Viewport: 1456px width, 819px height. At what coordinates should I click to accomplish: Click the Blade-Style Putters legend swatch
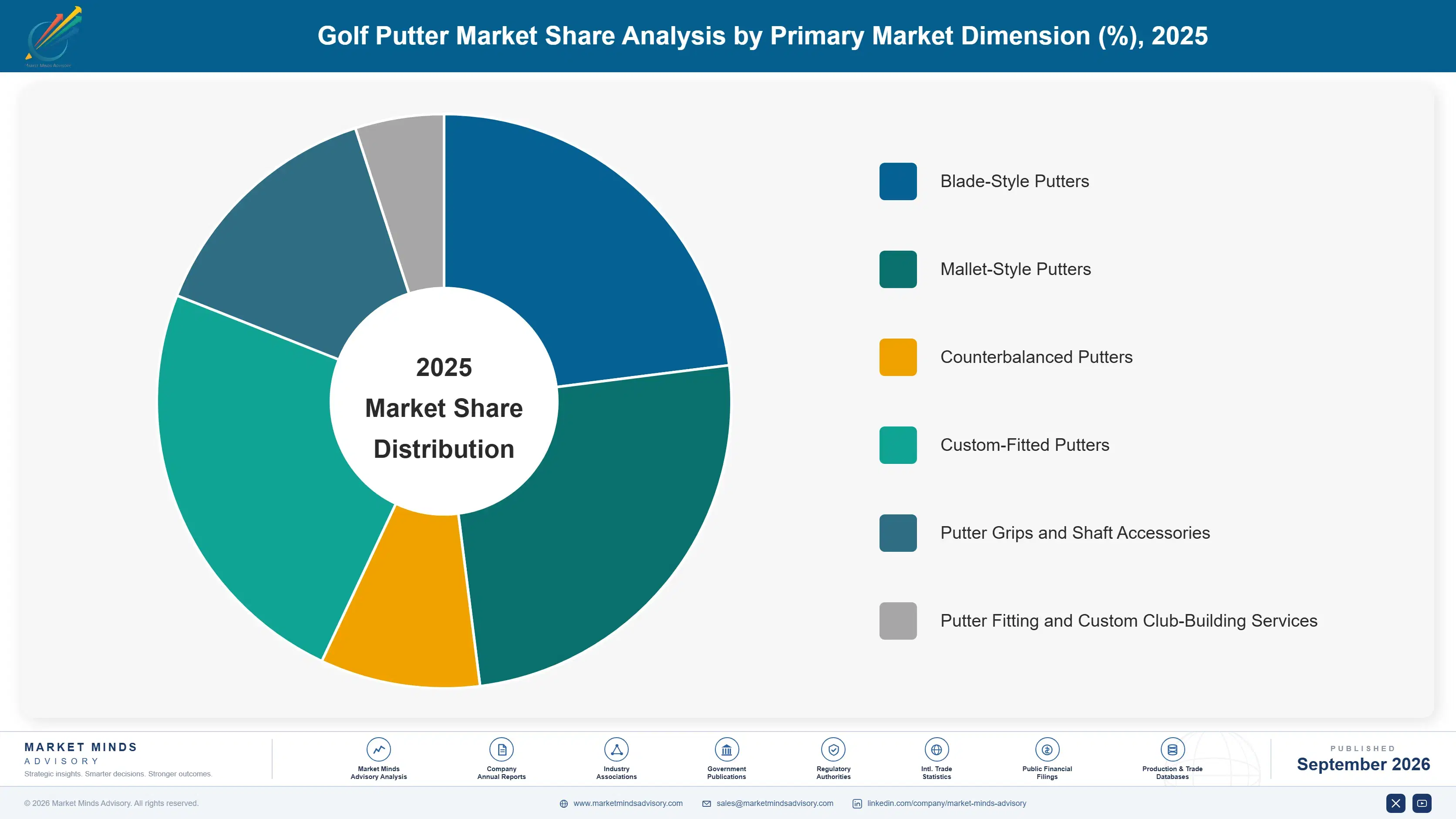(897, 181)
